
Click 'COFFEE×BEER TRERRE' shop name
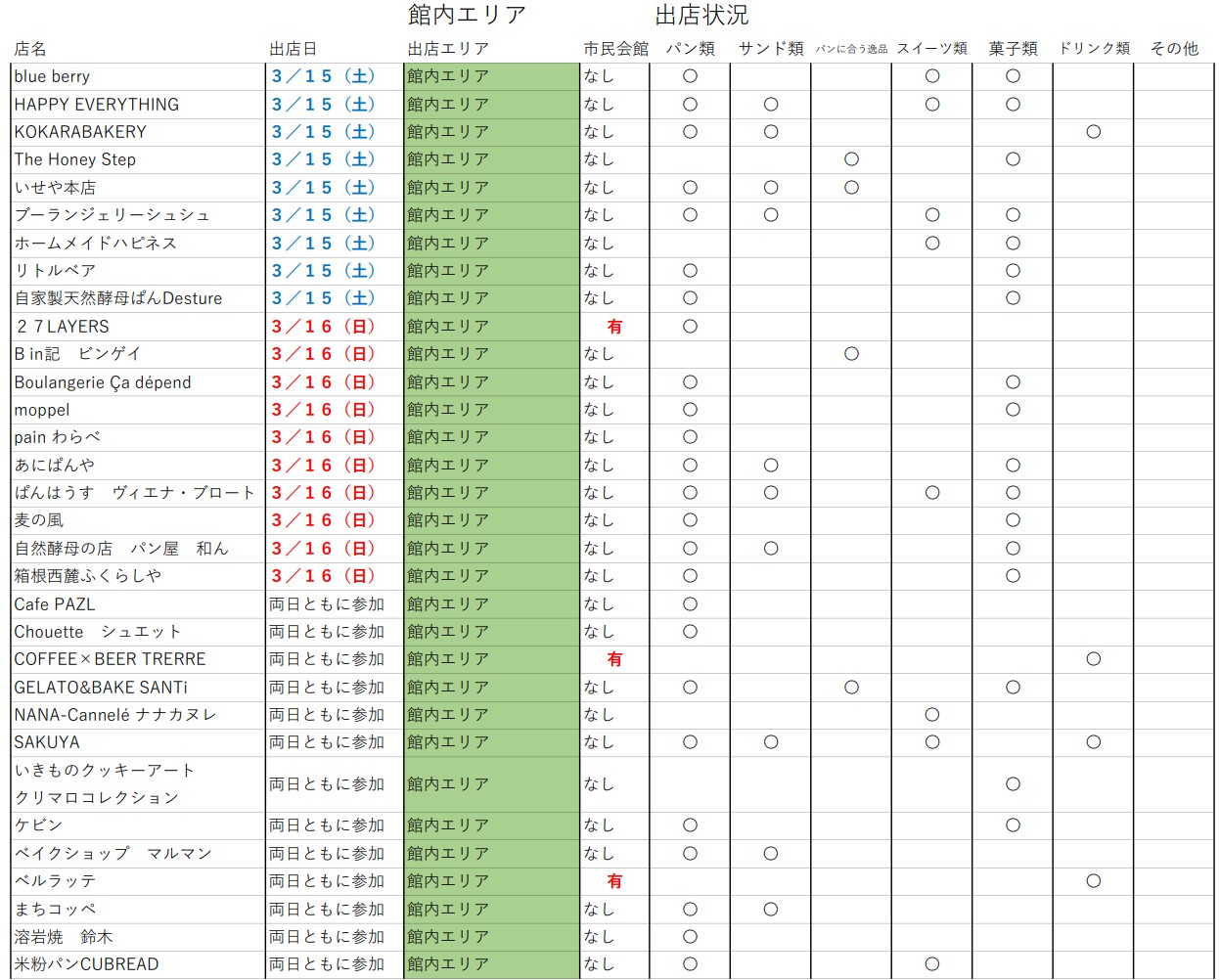[111, 659]
